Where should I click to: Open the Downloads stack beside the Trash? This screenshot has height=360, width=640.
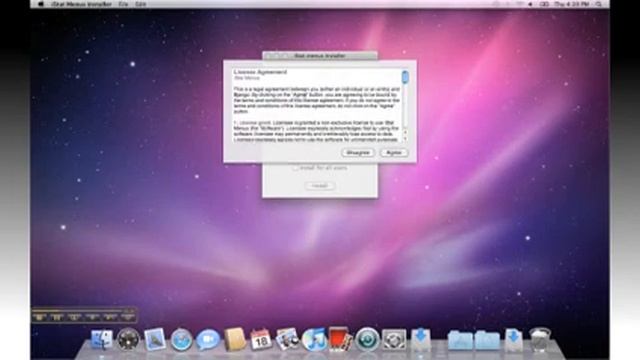pyautogui.click(x=513, y=340)
